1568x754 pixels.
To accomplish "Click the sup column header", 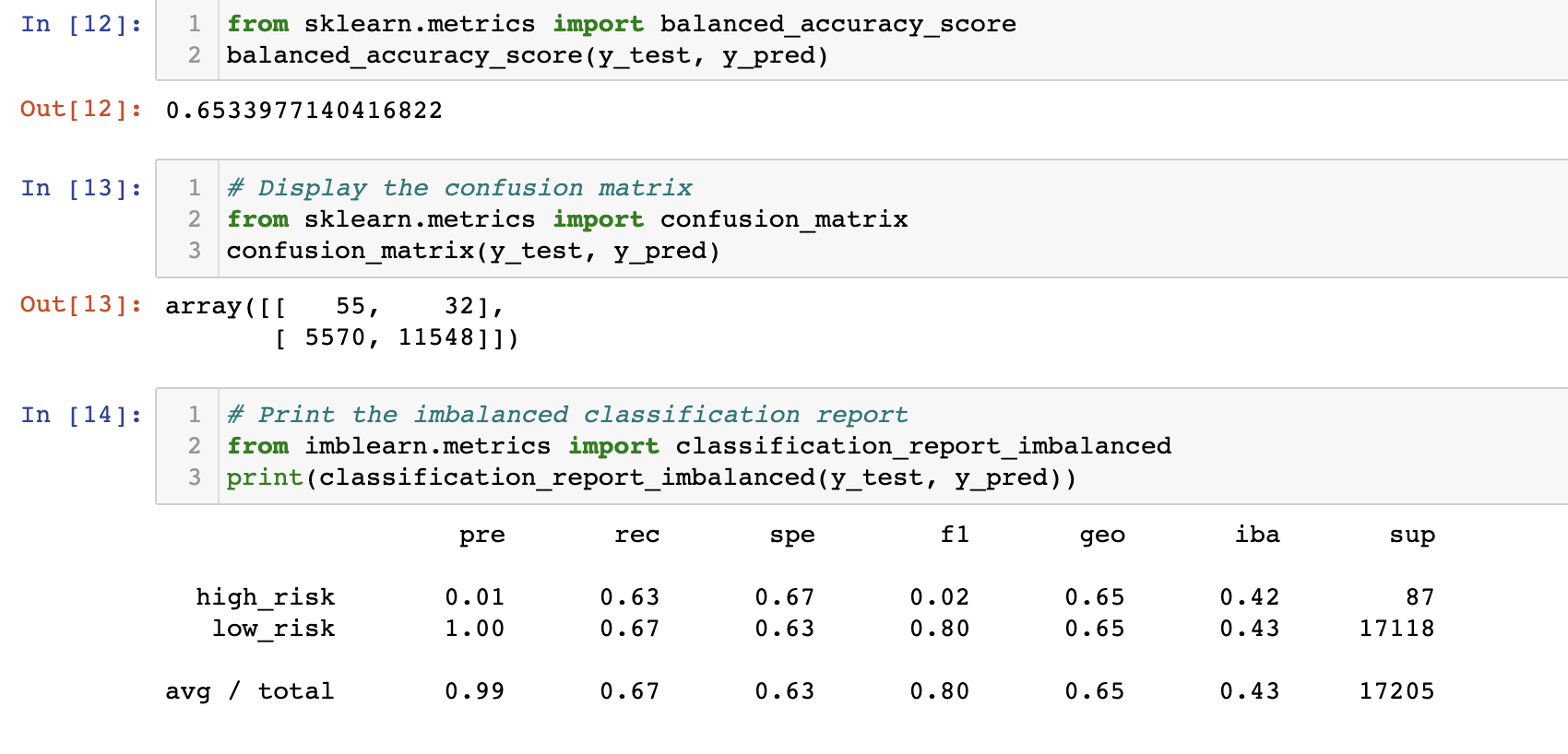I will pos(1412,536).
